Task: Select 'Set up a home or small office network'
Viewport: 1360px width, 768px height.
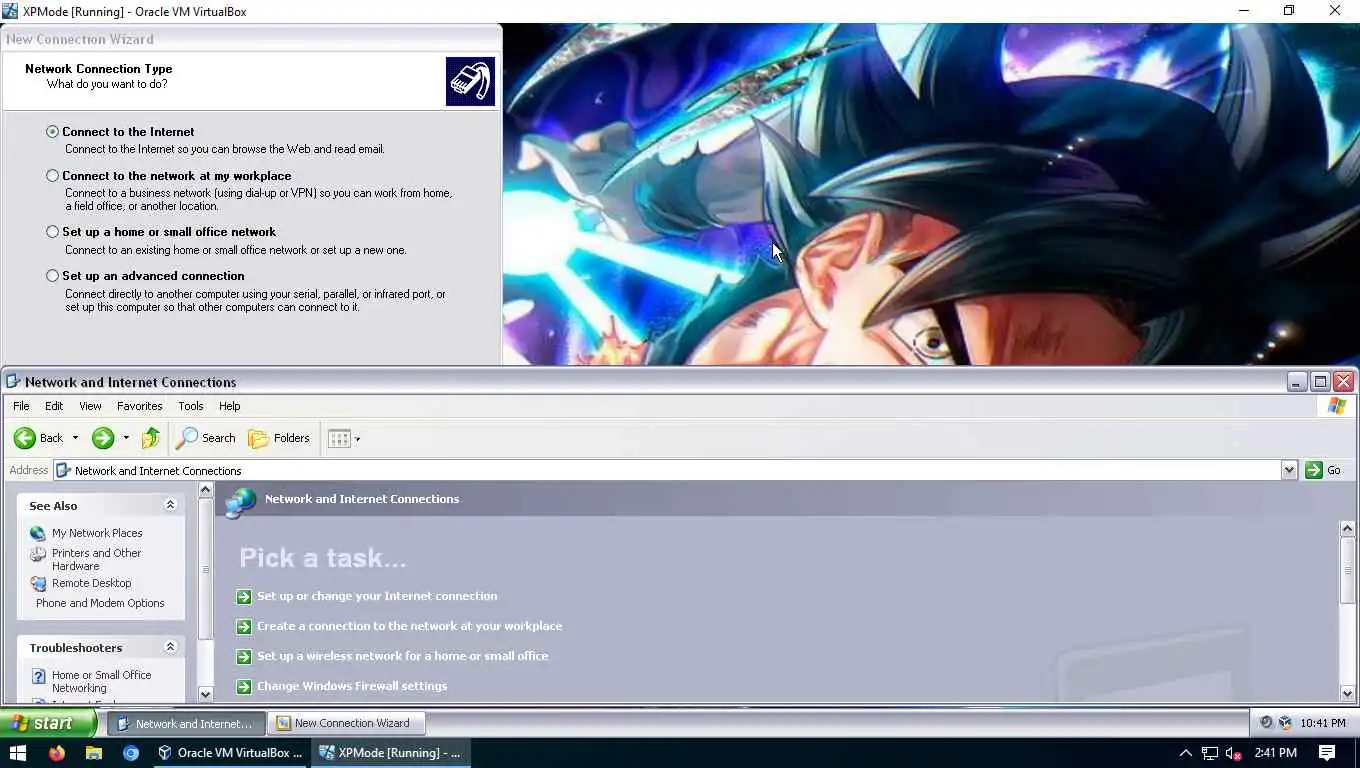Action: click(x=52, y=232)
